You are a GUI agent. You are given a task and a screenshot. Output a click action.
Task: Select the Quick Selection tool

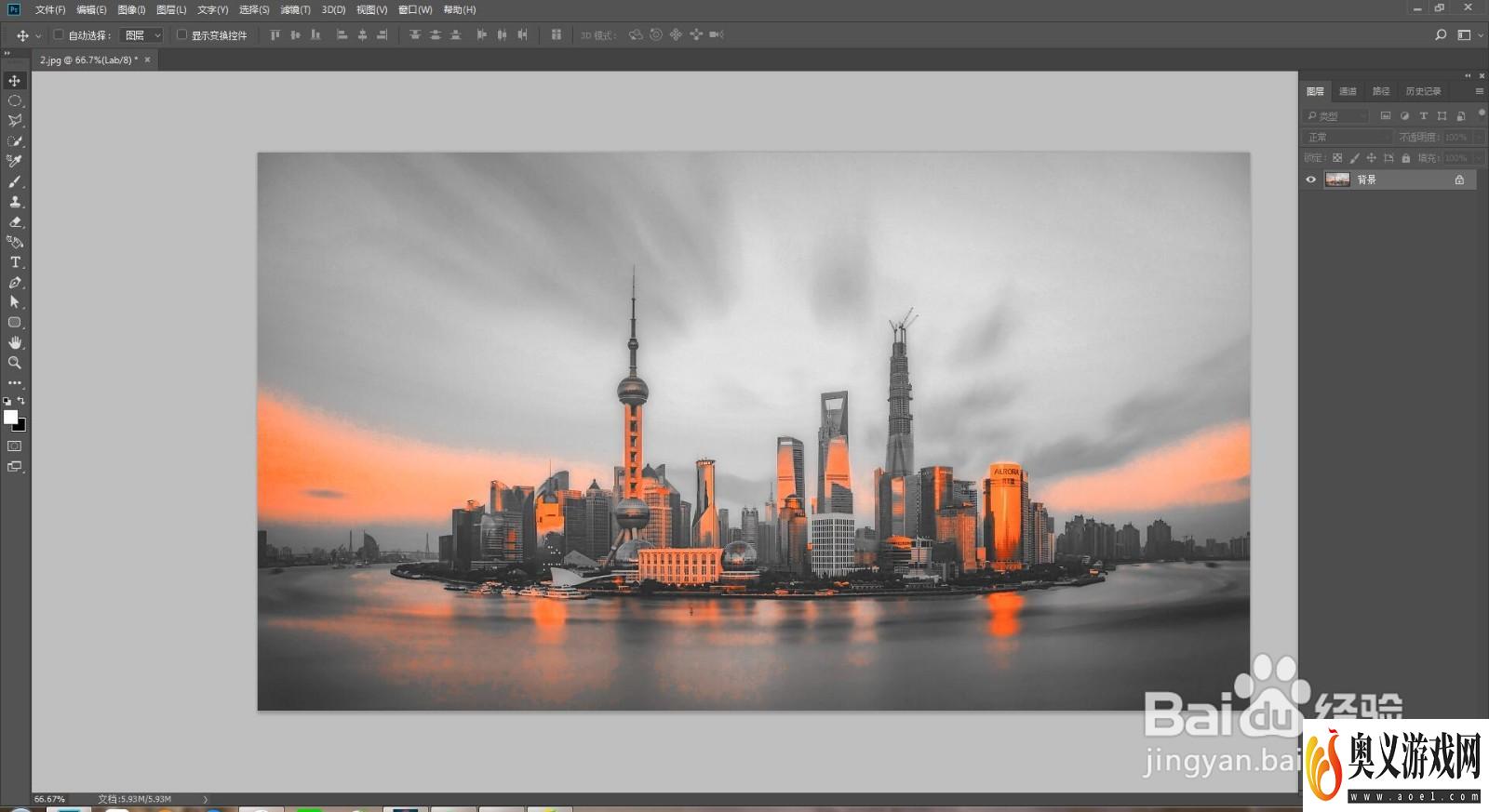15,141
